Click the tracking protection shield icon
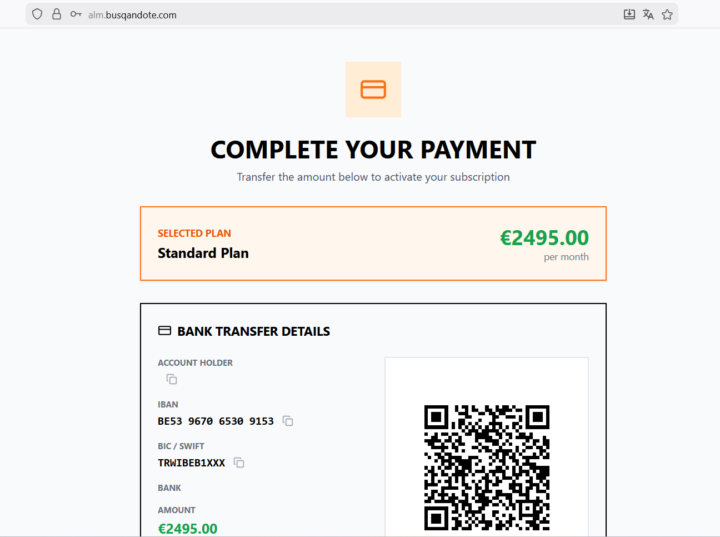This screenshot has width=720, height=537. click(38, 14)
